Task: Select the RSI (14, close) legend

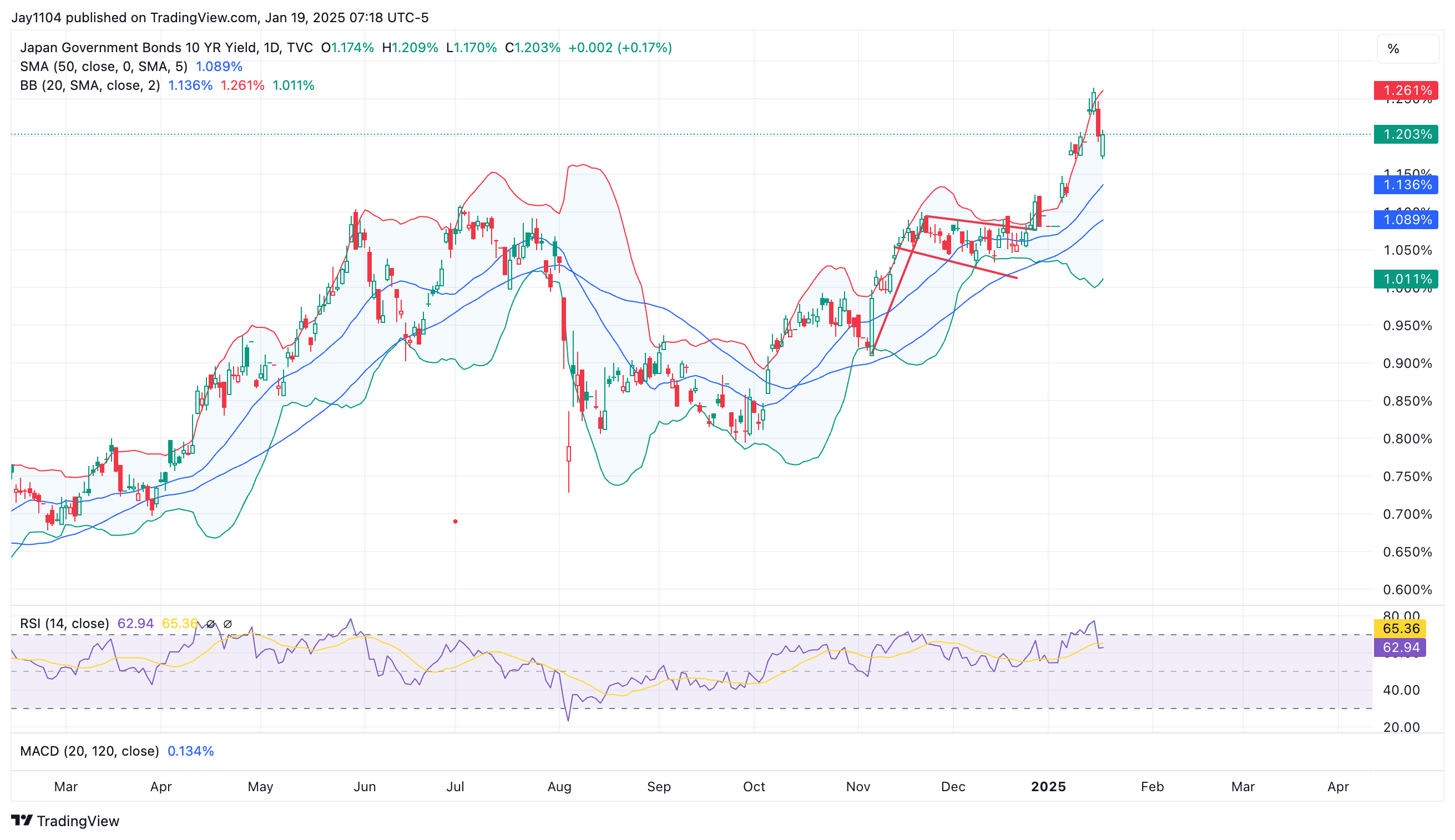Action: [x=64, y=624]
